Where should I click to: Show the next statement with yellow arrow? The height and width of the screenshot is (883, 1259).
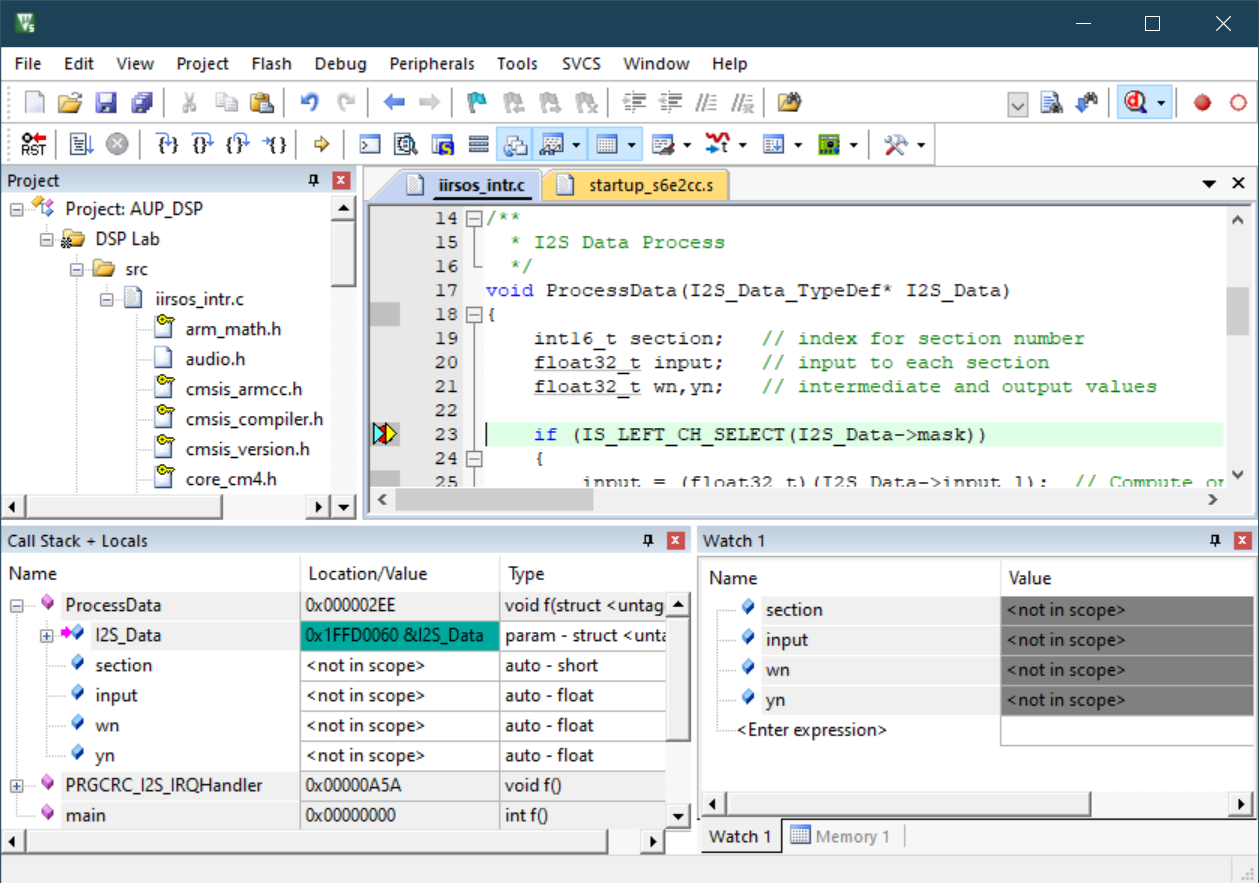(x=321, y=145)
